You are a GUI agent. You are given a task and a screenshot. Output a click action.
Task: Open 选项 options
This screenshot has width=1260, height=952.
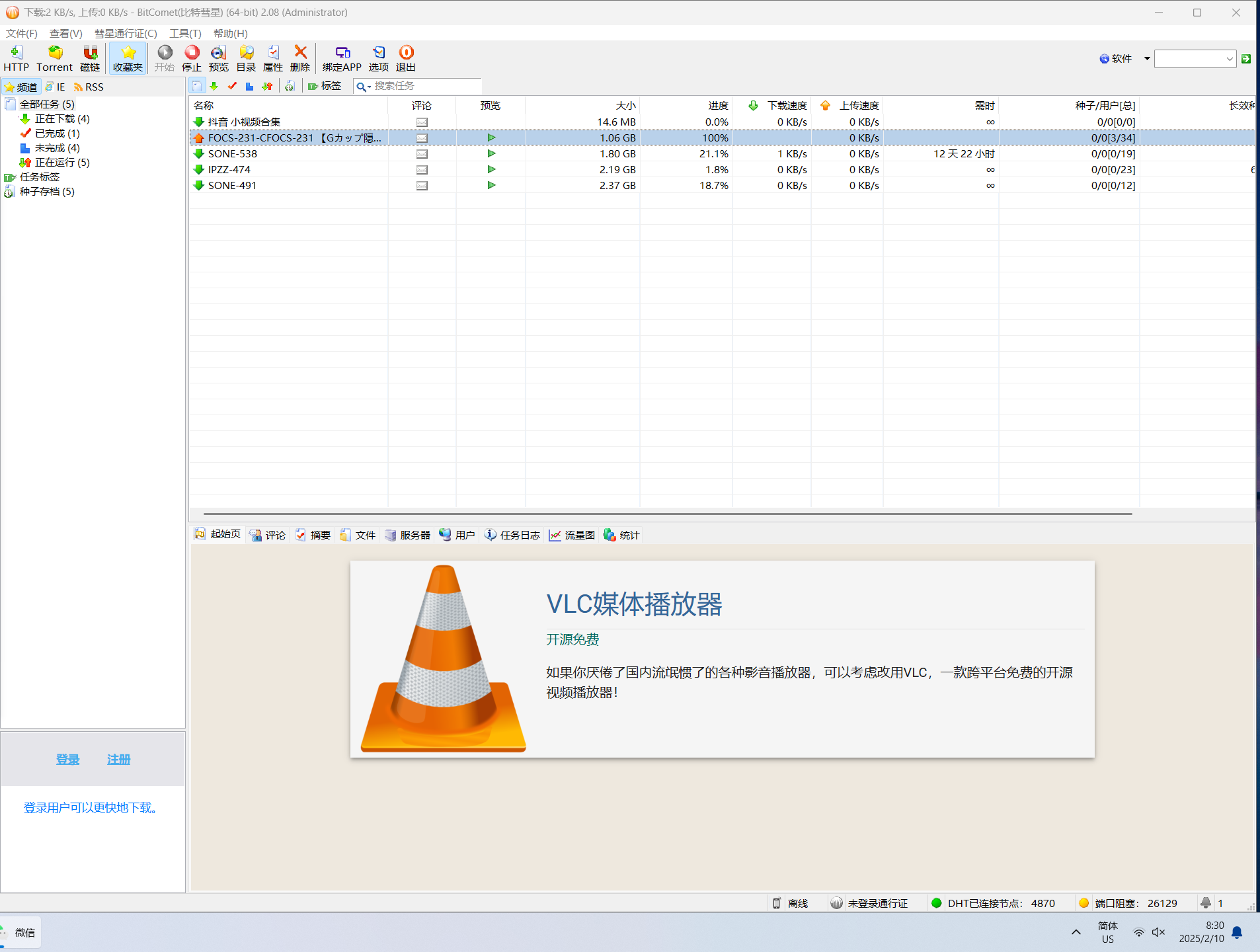coord(379,58)
